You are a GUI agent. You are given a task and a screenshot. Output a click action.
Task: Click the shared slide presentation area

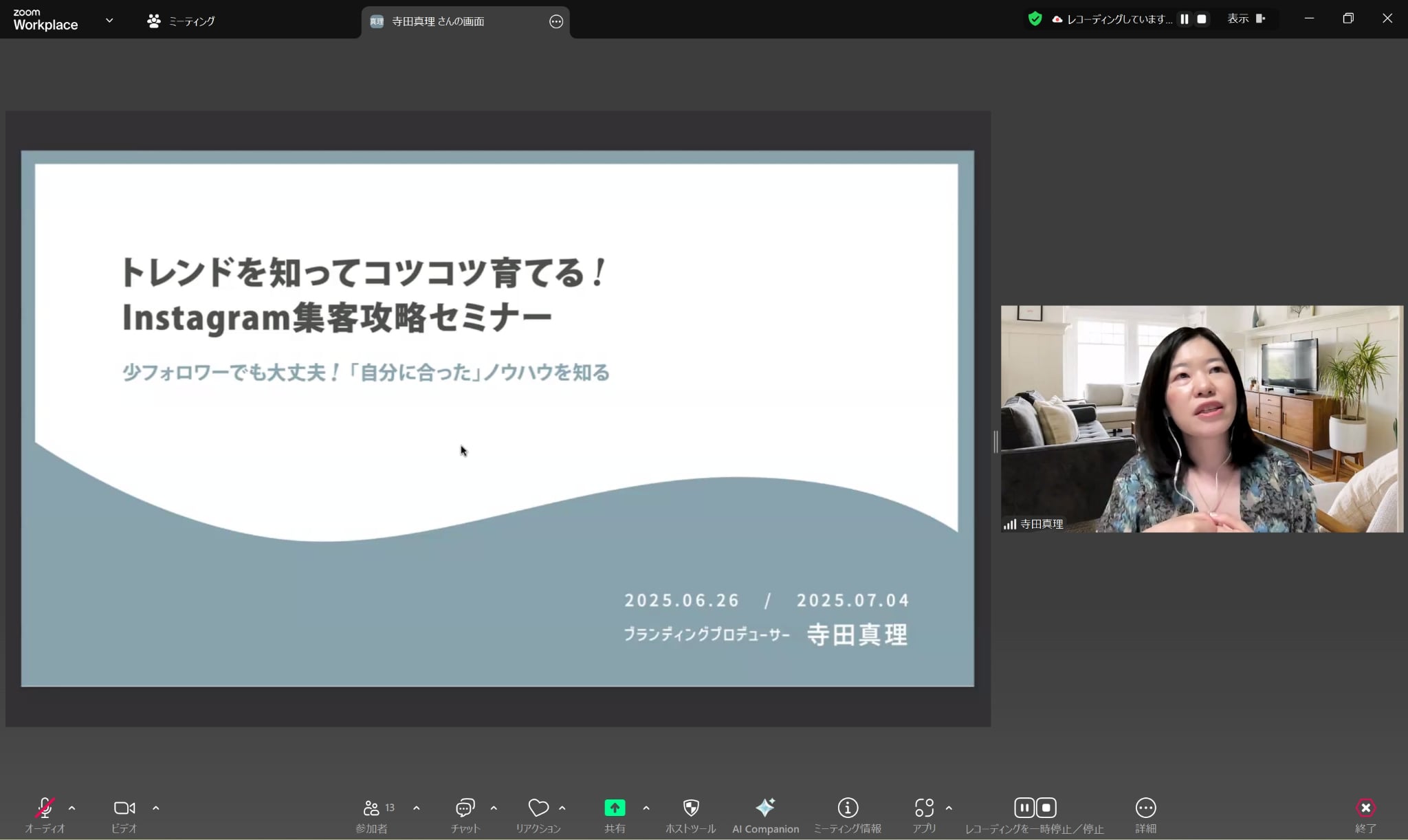[x=497, y=418]
